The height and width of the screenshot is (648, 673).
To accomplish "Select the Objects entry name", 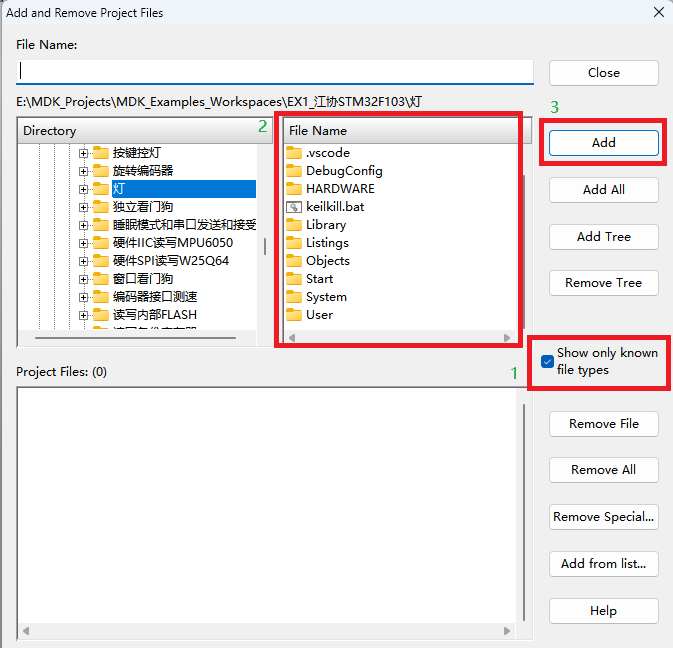I will [327, 261].
